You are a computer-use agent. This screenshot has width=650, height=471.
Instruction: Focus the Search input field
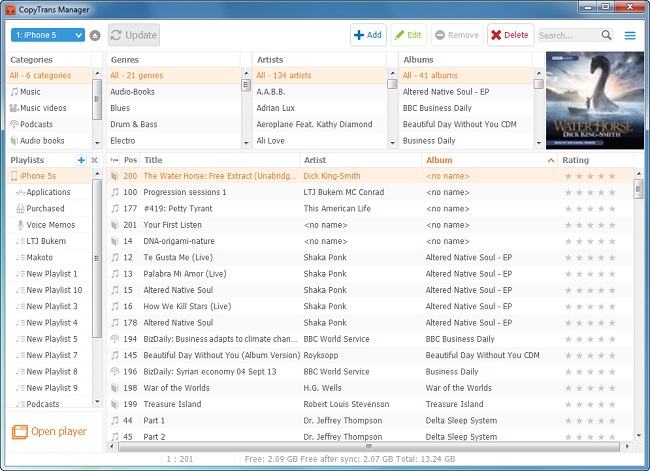click(569, 36)
